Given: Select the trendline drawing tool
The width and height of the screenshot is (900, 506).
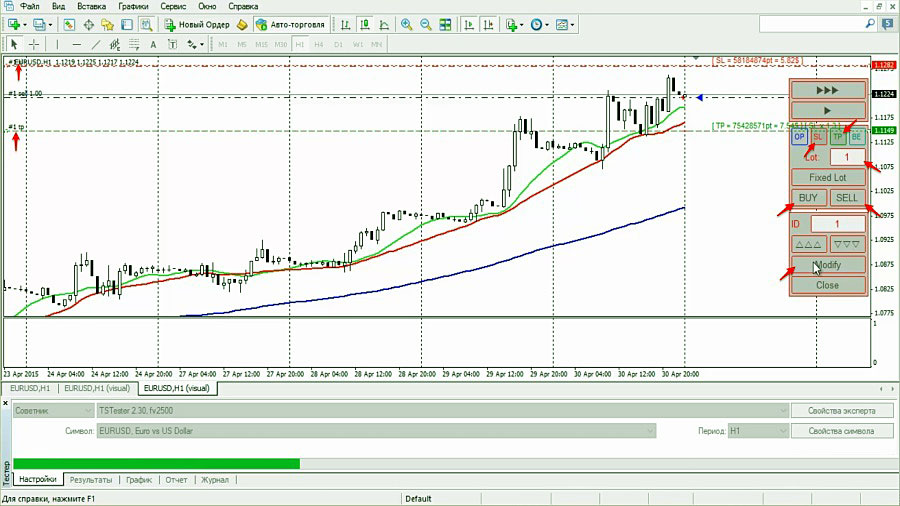Looking at the screenshot, I should pos(96,44).
